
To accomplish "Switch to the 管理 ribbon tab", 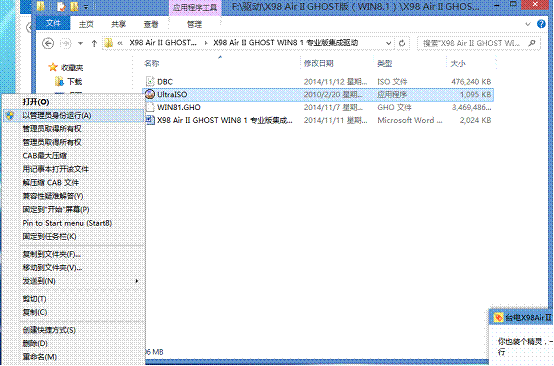I will [194, 24].
